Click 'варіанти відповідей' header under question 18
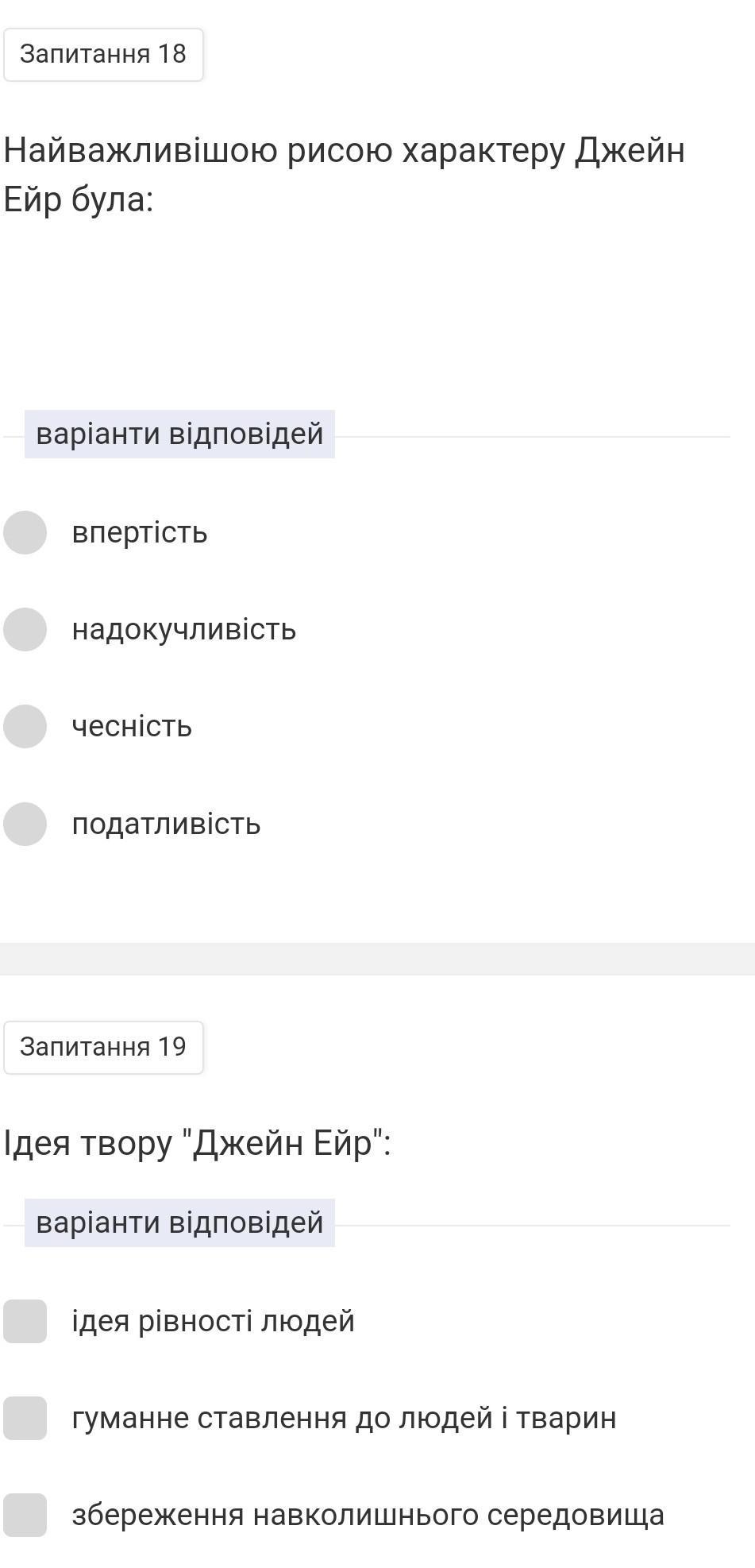Image resolution: width=755 pixels, height=1568 pixels. click(179, 434)
